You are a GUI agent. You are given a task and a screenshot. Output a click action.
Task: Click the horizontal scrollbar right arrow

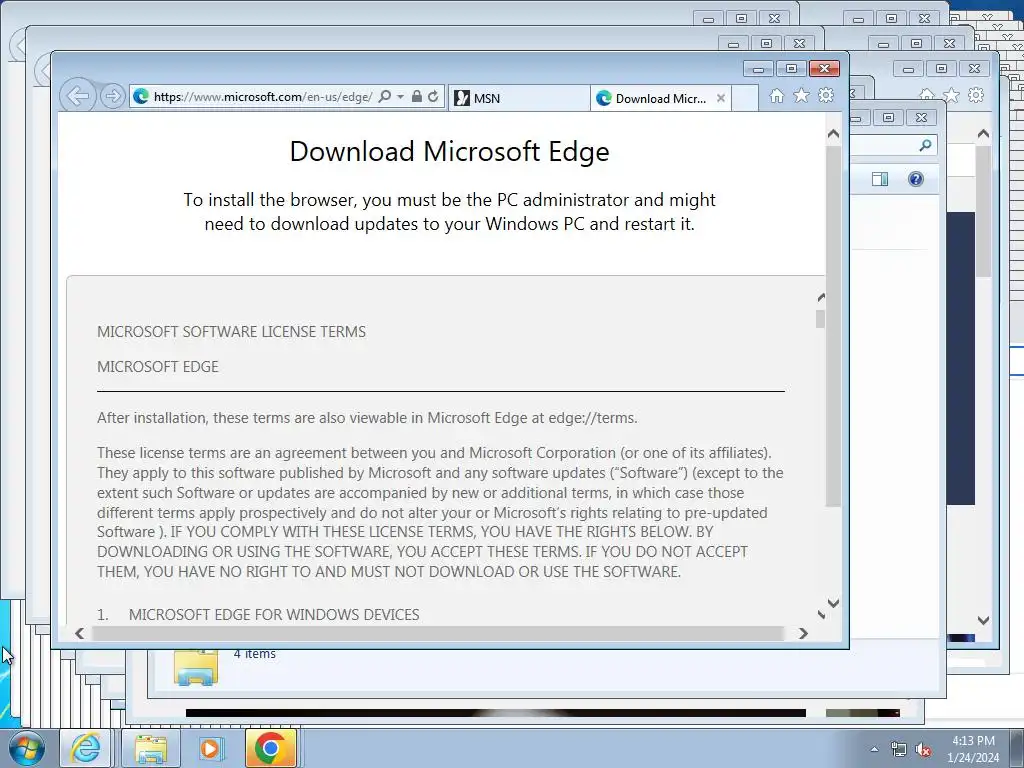pyautogui.click(x=803, y=633)
